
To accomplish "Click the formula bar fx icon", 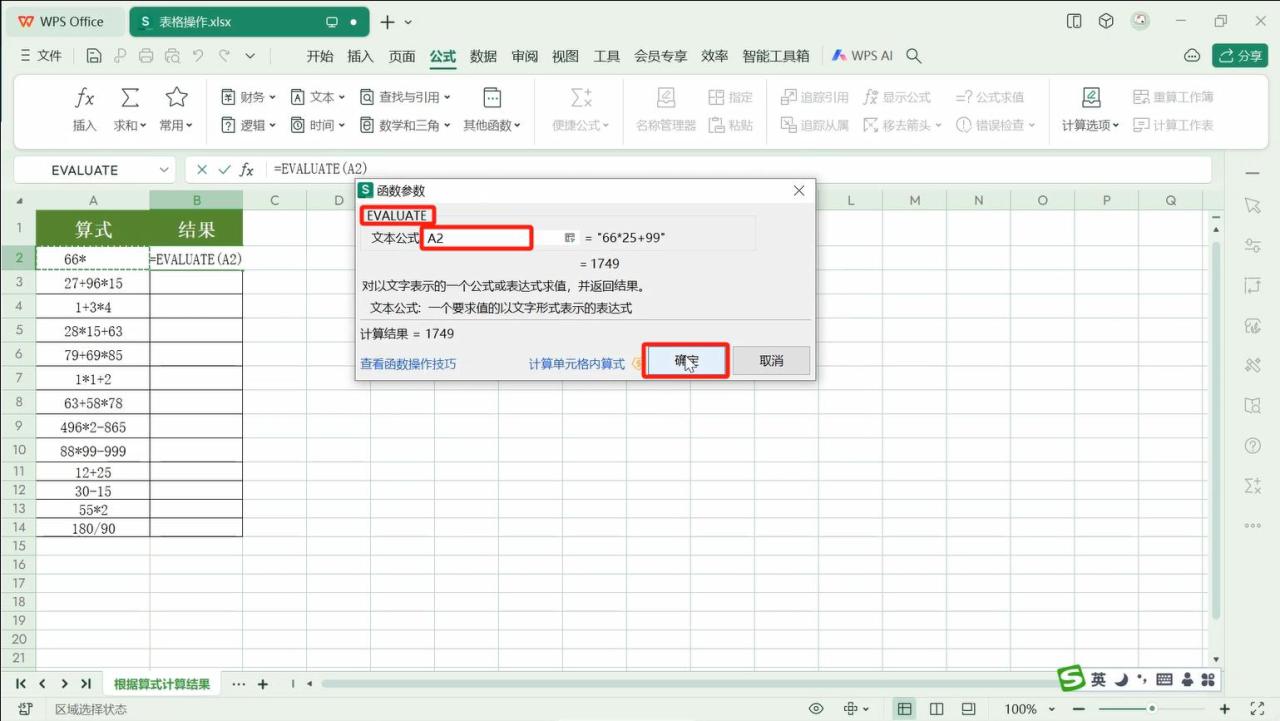I will pos(246,170).
